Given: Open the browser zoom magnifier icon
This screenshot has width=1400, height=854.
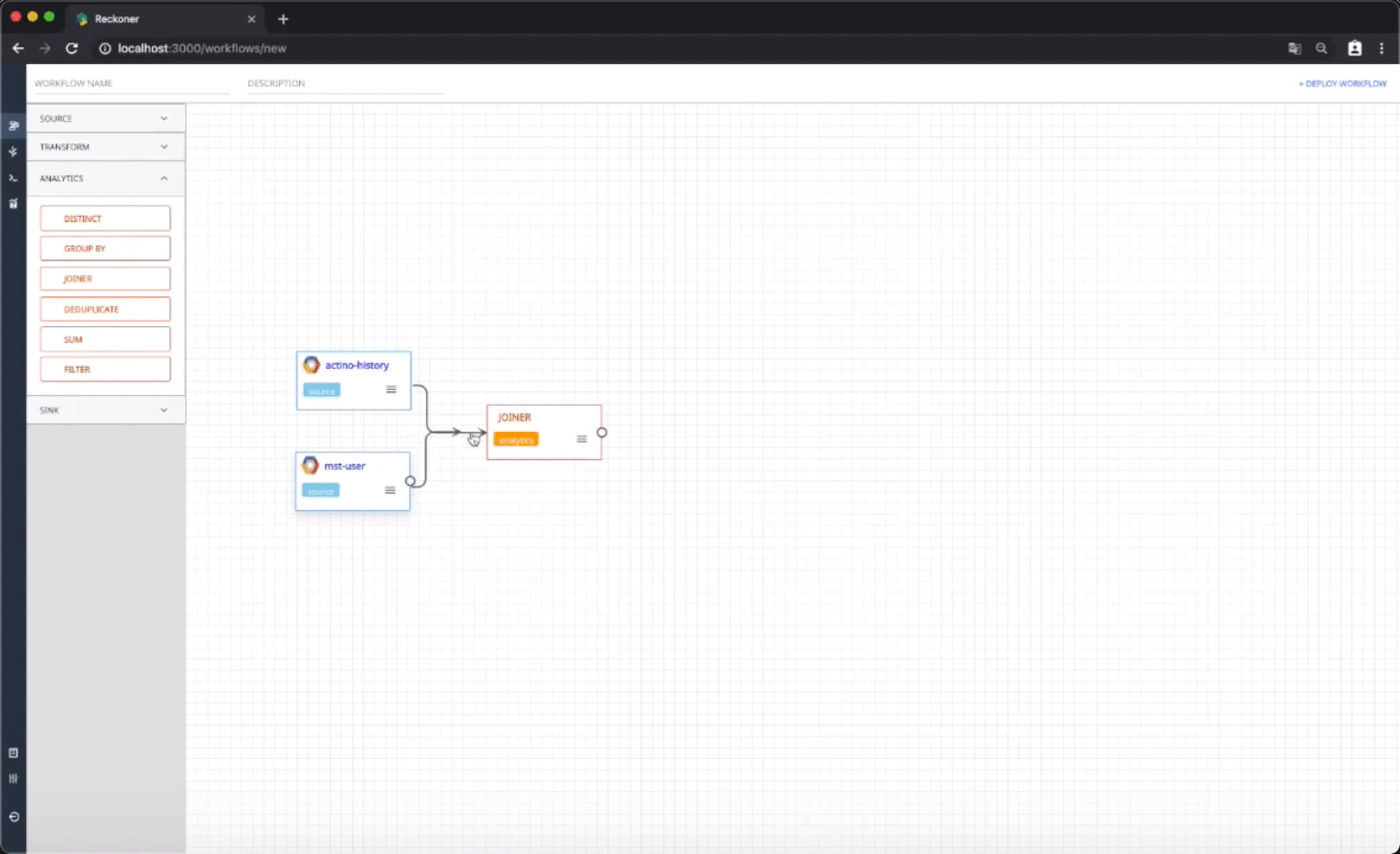Looking at the screenshot, I should [x=1322, y=48].
